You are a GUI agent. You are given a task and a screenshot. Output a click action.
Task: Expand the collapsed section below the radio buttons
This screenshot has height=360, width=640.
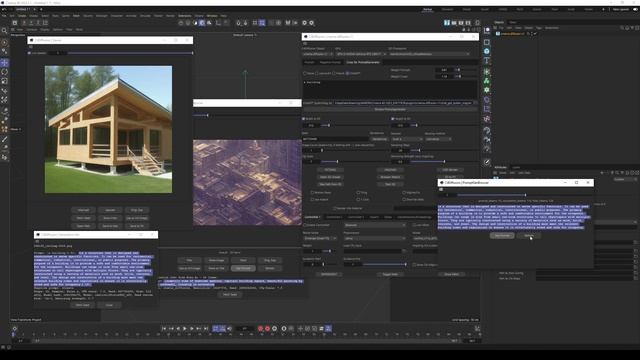[x=305, y=82]
